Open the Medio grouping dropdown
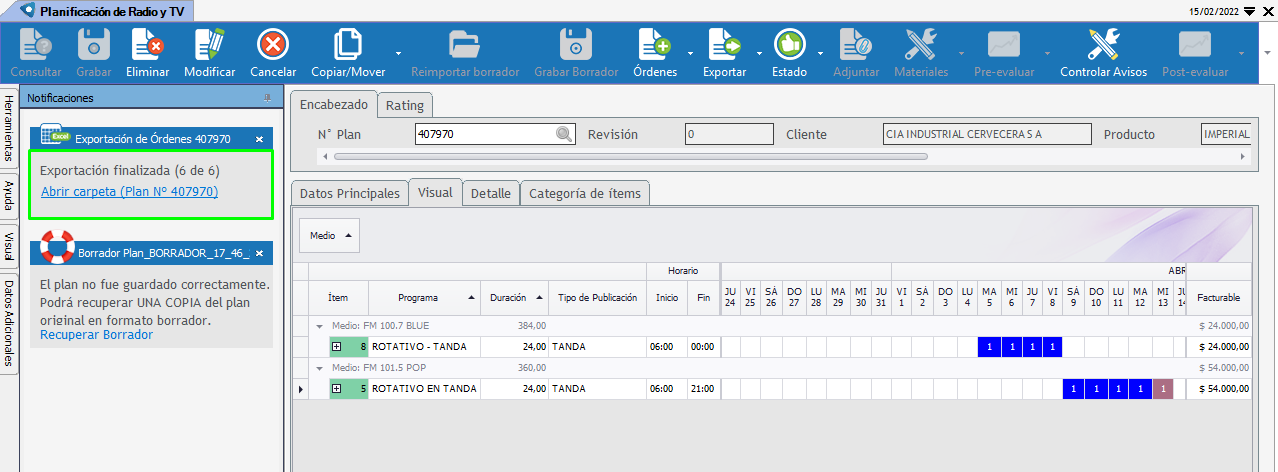Viewport: 1278px width, 472px height. pos(329,236)
